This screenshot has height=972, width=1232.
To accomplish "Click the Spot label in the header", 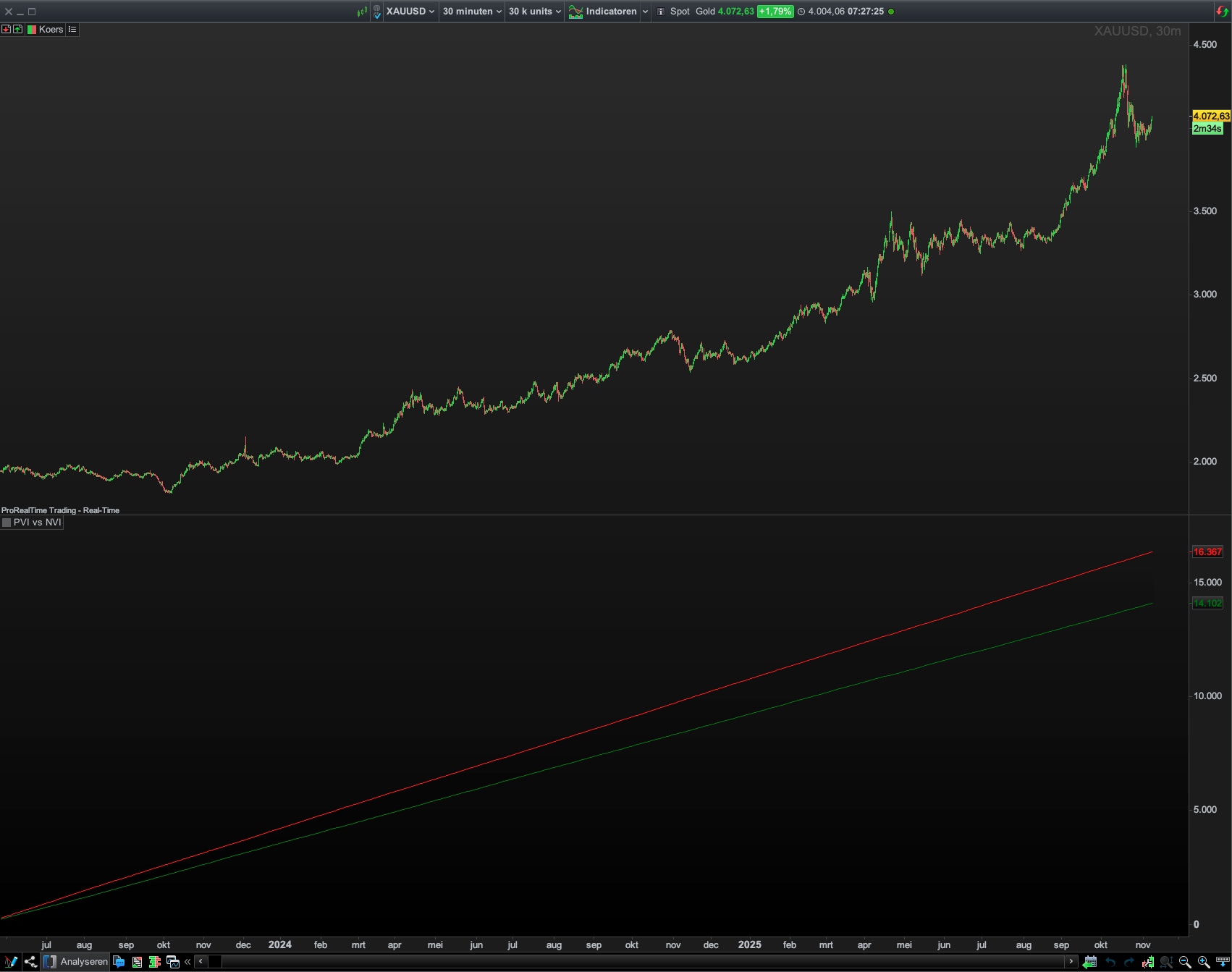I will pos(680,12).
